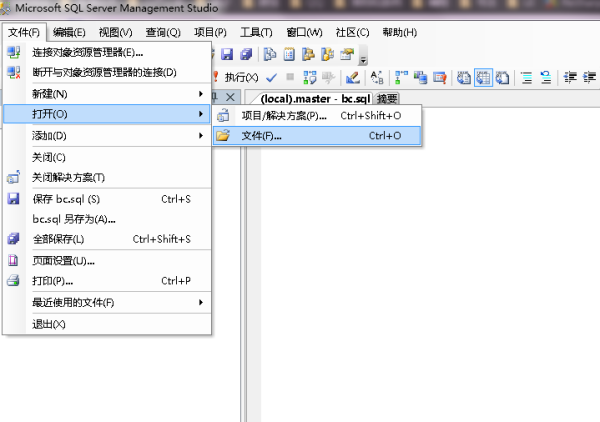
Task: Open the 编辑(E) menu
Action: pyautogui.click(x=69, y=33)
